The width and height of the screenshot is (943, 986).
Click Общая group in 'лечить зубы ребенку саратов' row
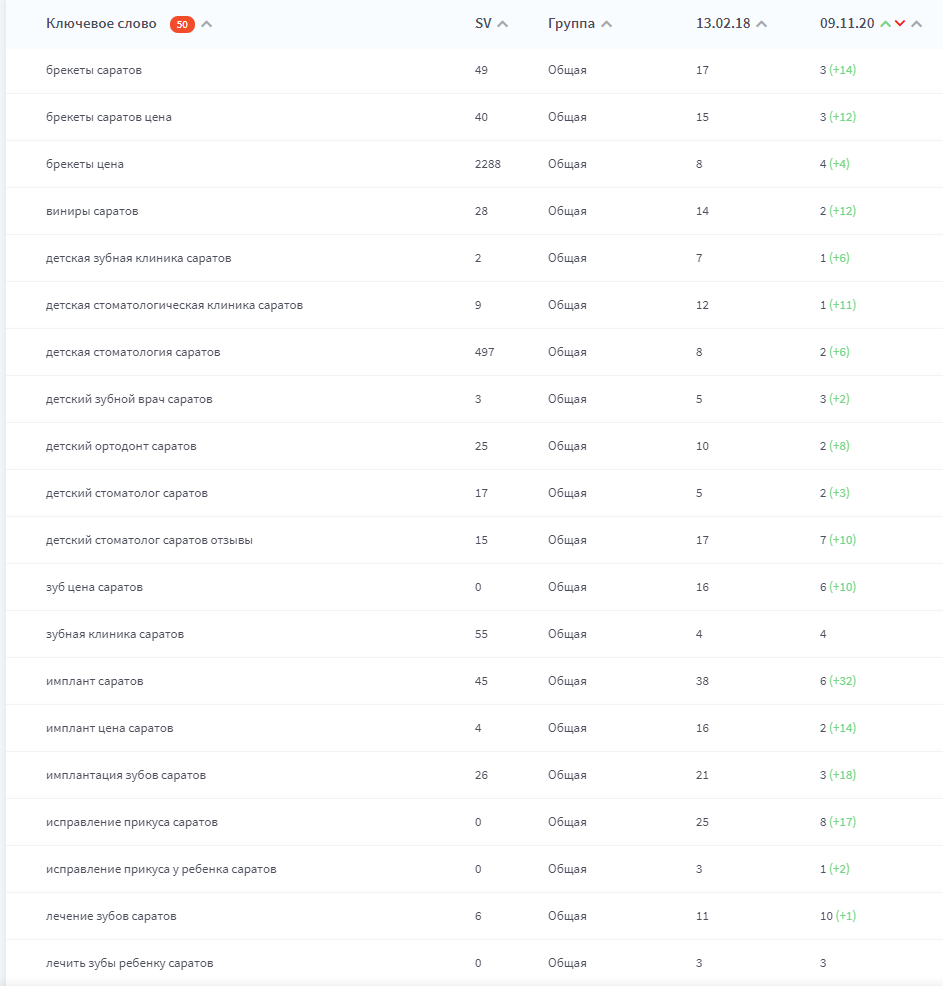pyautogui.click(x=567, y=963)
